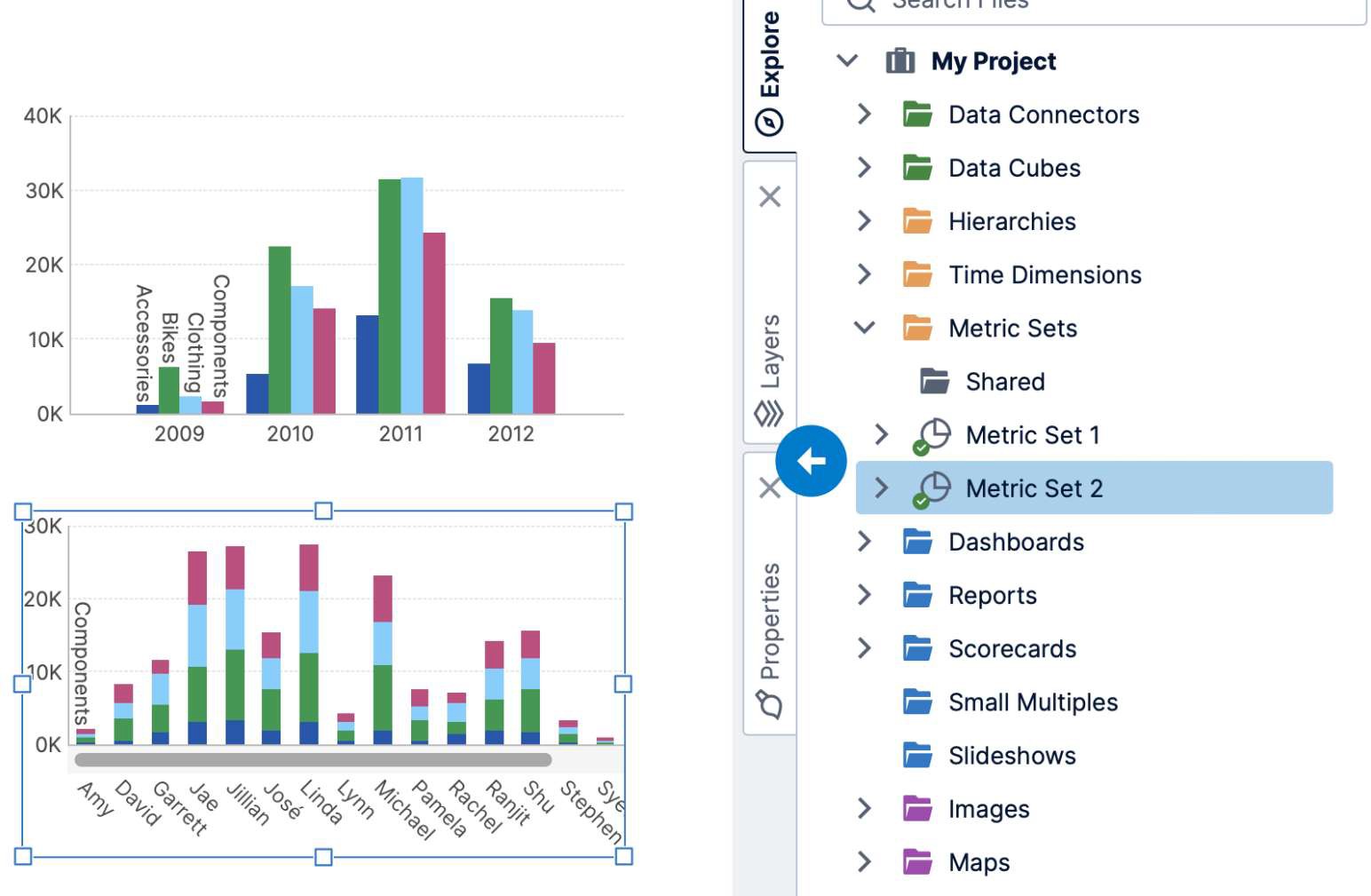1371x896 pixels.
Task: Click the horizontal scrollbar under the stacked chart
Action: pyautogui.click(x=313, y=759)
